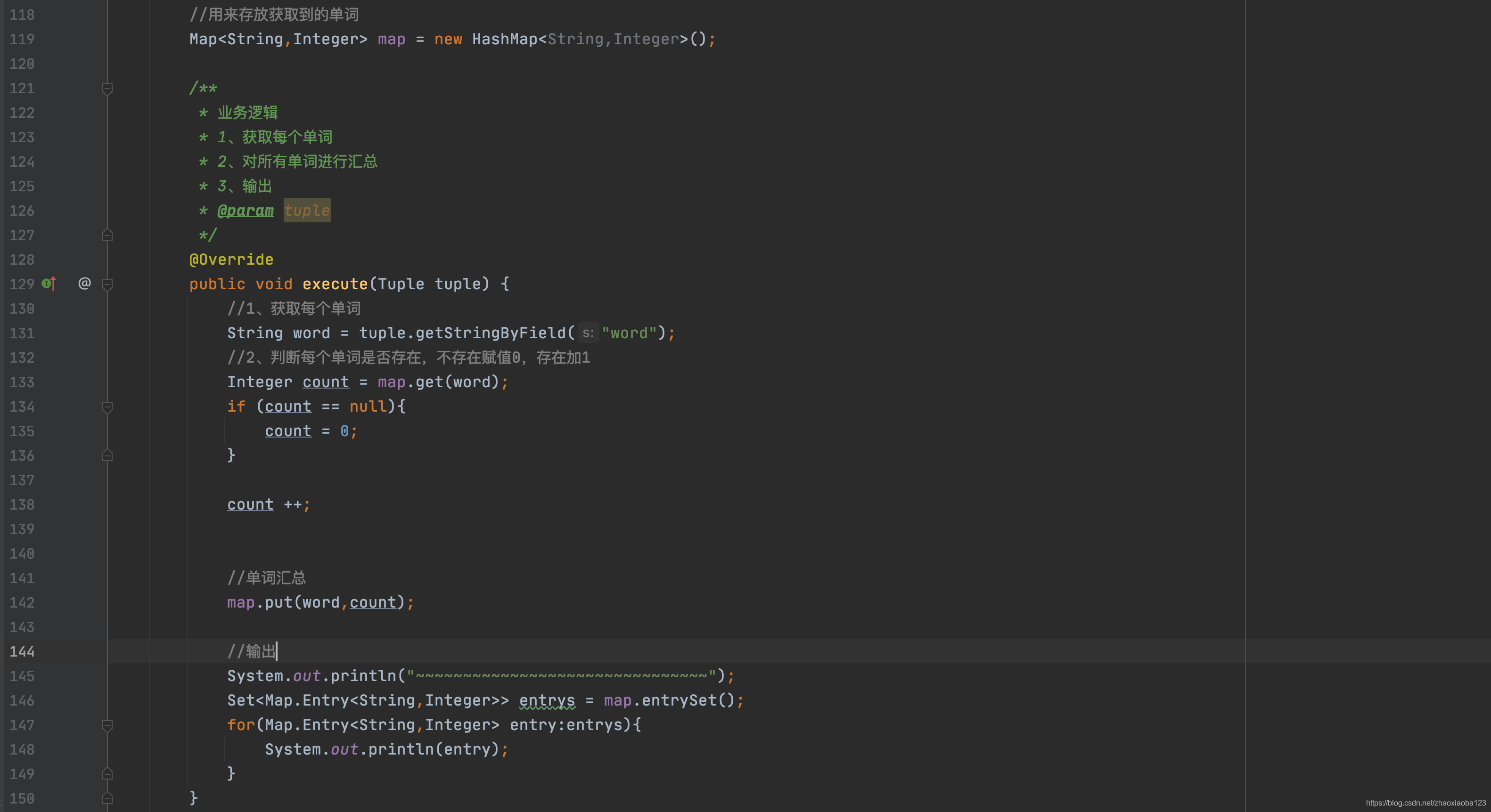1491x812 pixels.
Task: Click the entrys variable with warning underline
Action: coord(547,700)
